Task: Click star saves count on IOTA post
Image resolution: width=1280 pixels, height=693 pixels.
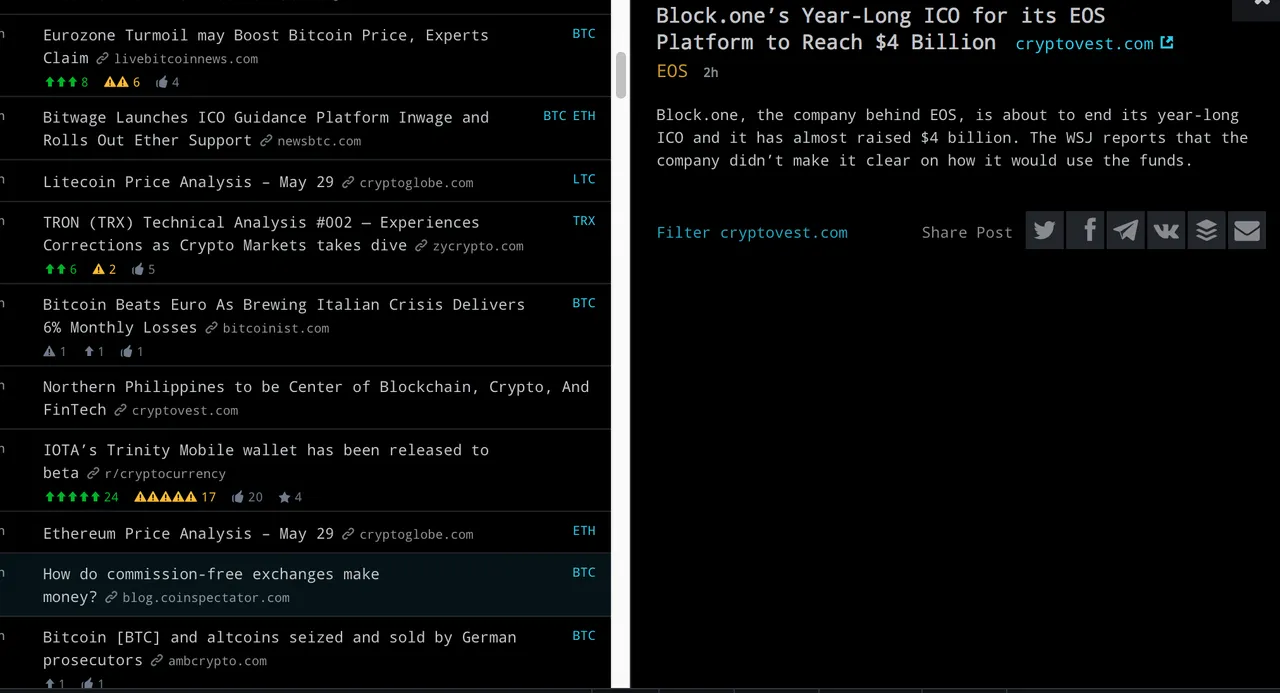Action: point(290,497)
